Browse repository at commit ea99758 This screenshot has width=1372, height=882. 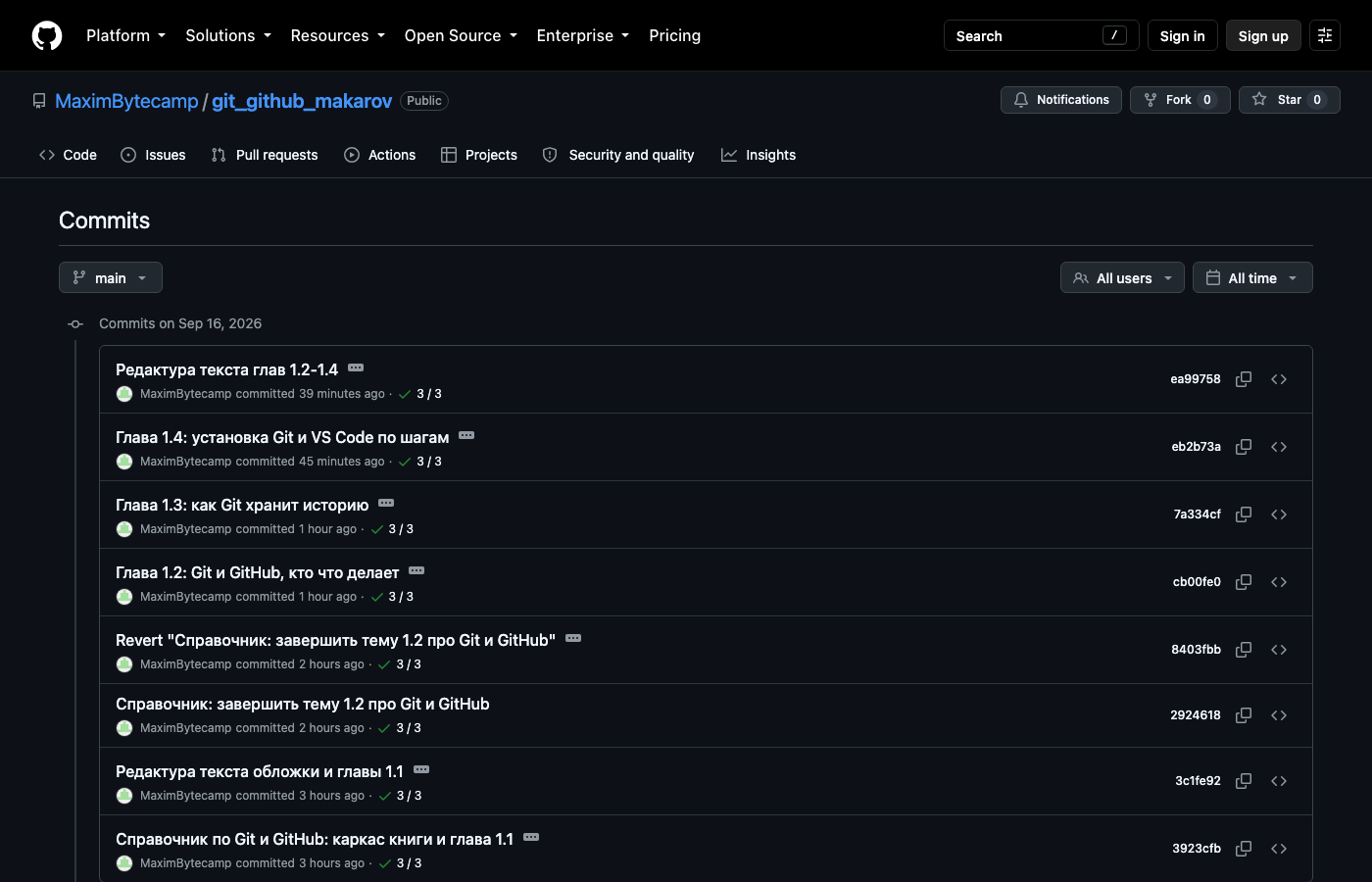pyautogui.click(x=1279, y=379)
